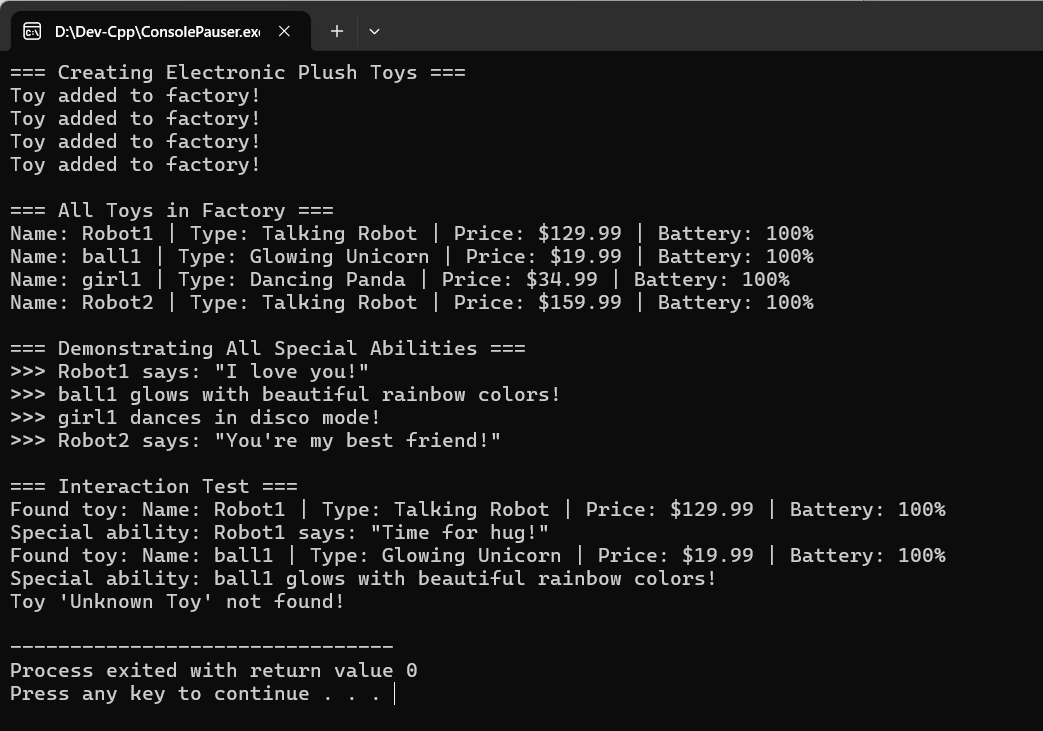Click the Robot1 says "I love you!" line
The image size is (1043, 731).
(x=189, y=371)
